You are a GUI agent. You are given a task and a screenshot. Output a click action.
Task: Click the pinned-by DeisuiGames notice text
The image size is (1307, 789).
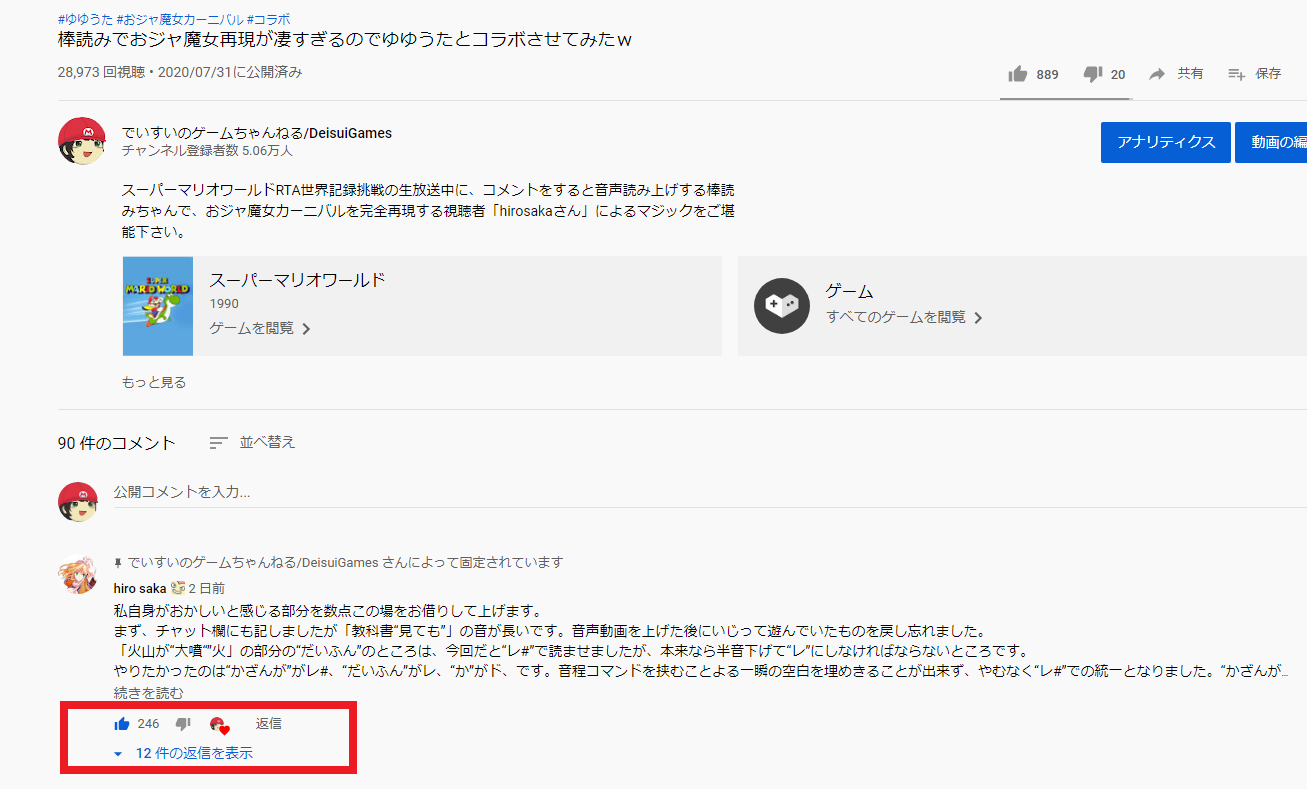click(x=338, y=562)
